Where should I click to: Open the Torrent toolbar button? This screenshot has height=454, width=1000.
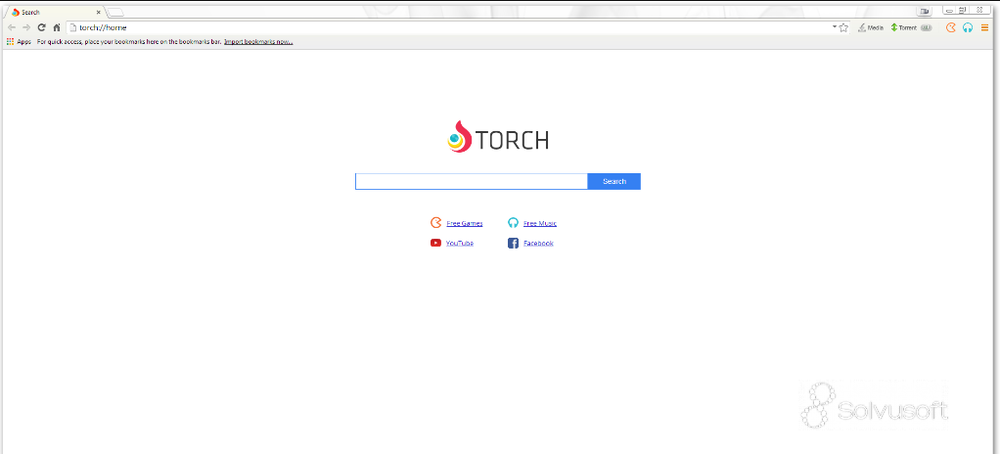coord(904,27)
